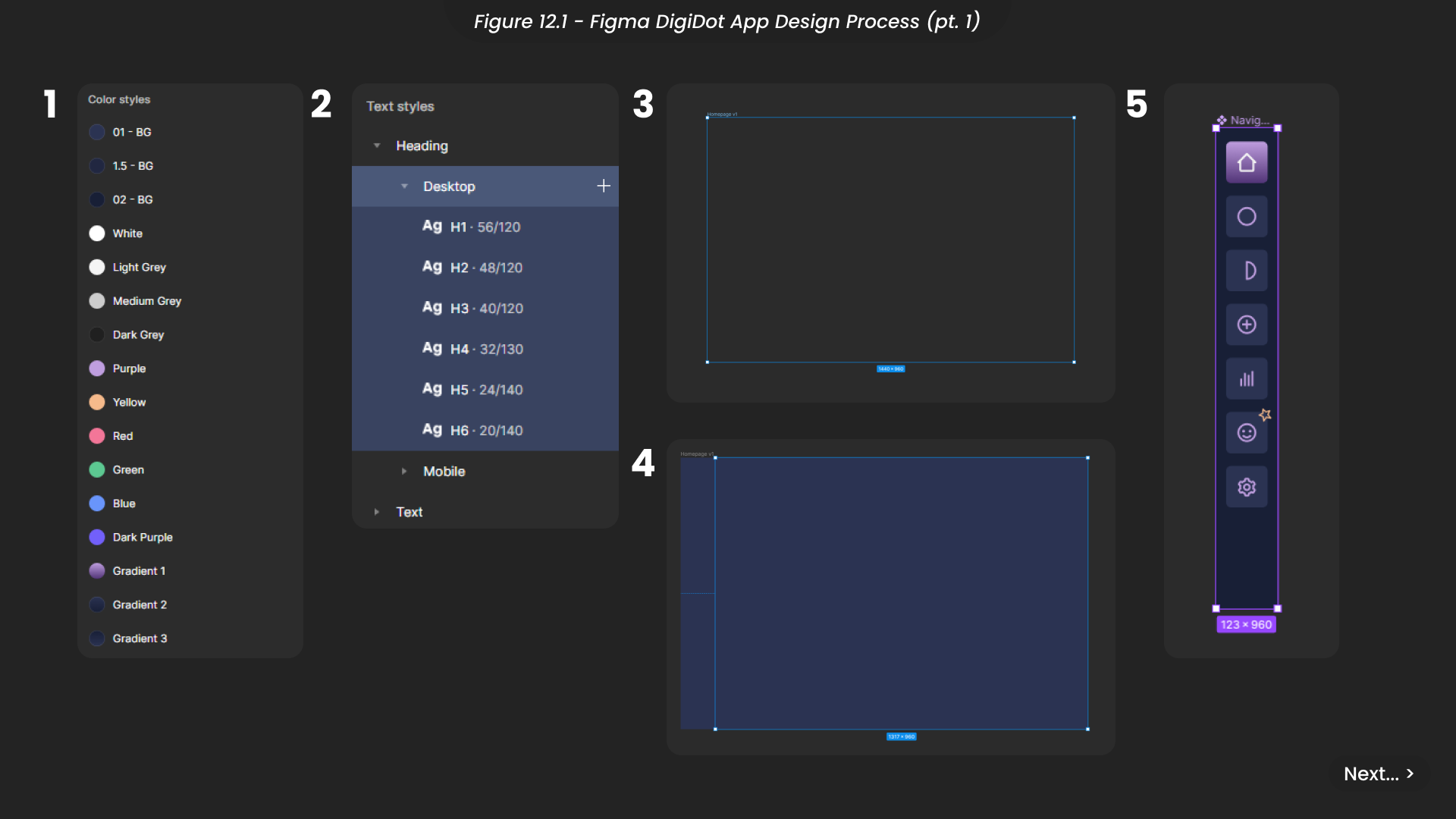Click the Navig... component label
Screen dimensions: 1456x819
coord(1244,120)
